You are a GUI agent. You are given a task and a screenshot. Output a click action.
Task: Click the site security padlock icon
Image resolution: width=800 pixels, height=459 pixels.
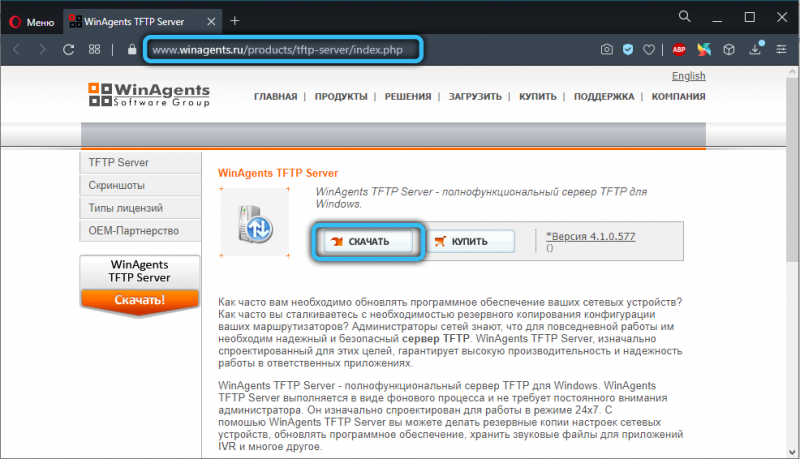point(132,49)
